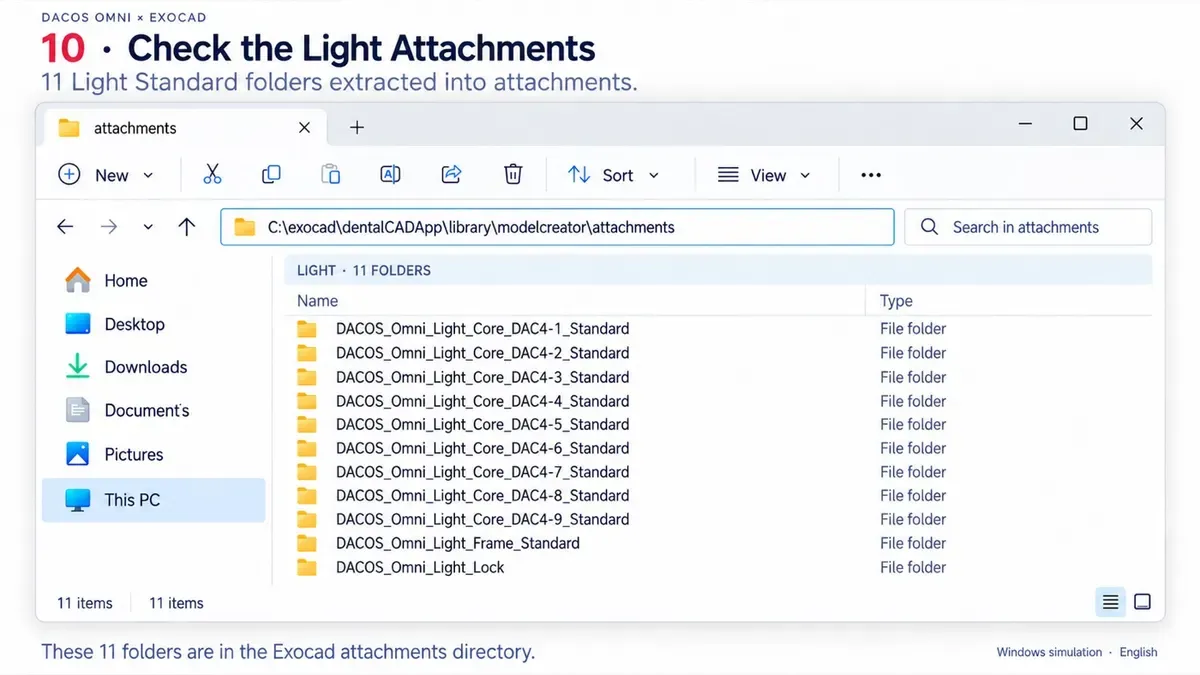Click folder icon of DAC4-5_Standard row
The image size is (1200, 675).
(x=307, y=424)
